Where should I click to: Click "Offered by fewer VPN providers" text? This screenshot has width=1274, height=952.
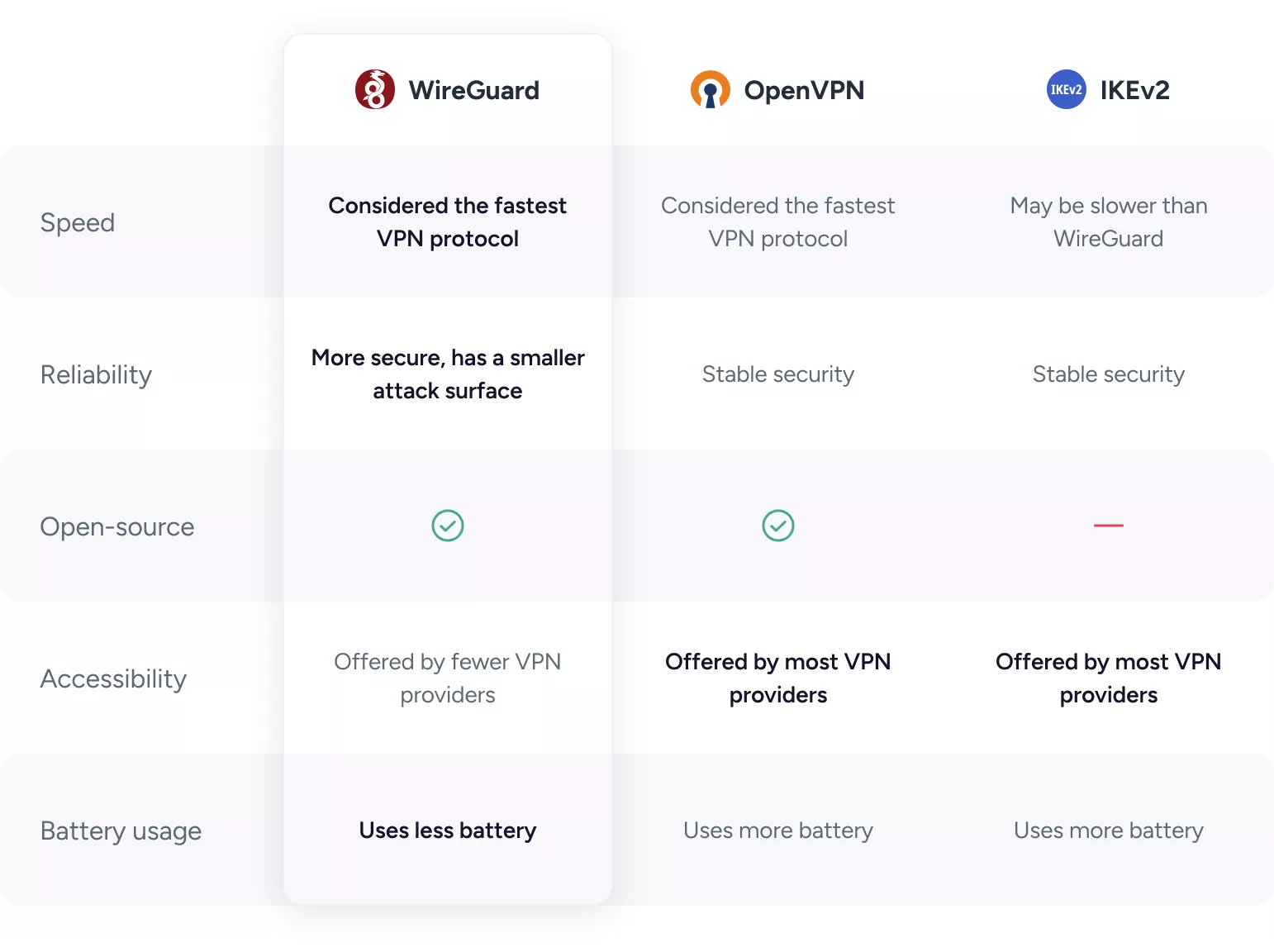[x=448, y=678]
